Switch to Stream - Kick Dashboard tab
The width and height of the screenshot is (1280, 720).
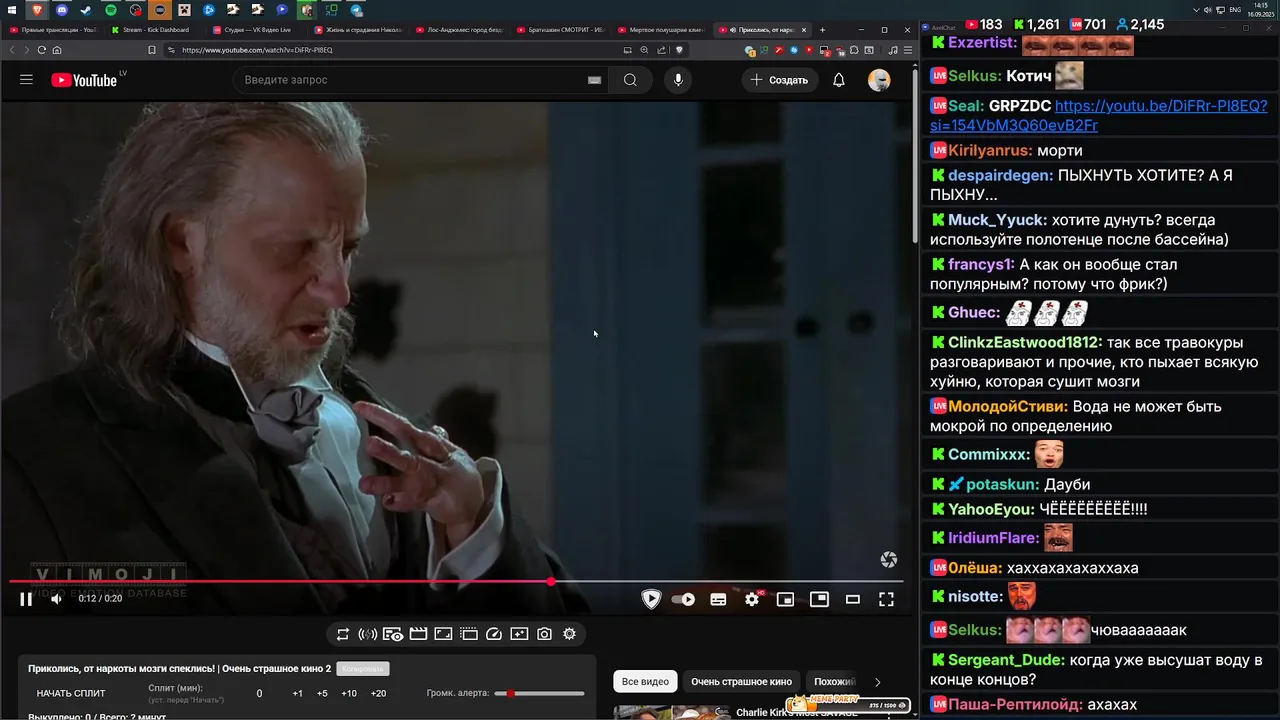click(x=155, y=30)
